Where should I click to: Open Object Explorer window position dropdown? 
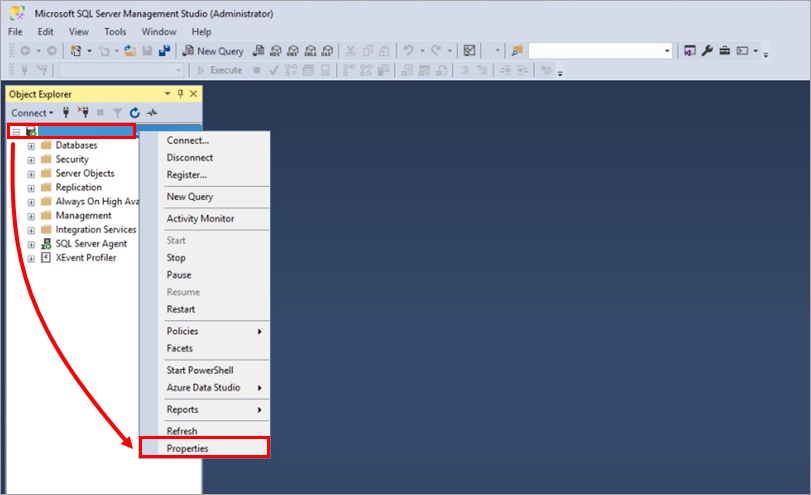coord(167,94)
